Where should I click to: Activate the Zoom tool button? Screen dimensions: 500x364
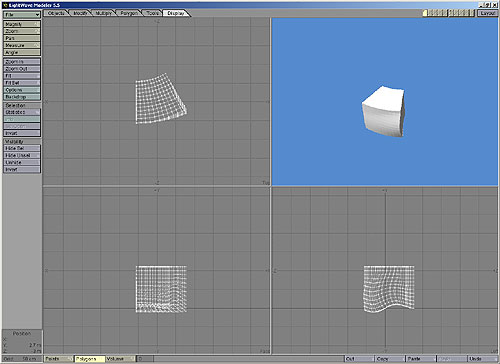22,31
